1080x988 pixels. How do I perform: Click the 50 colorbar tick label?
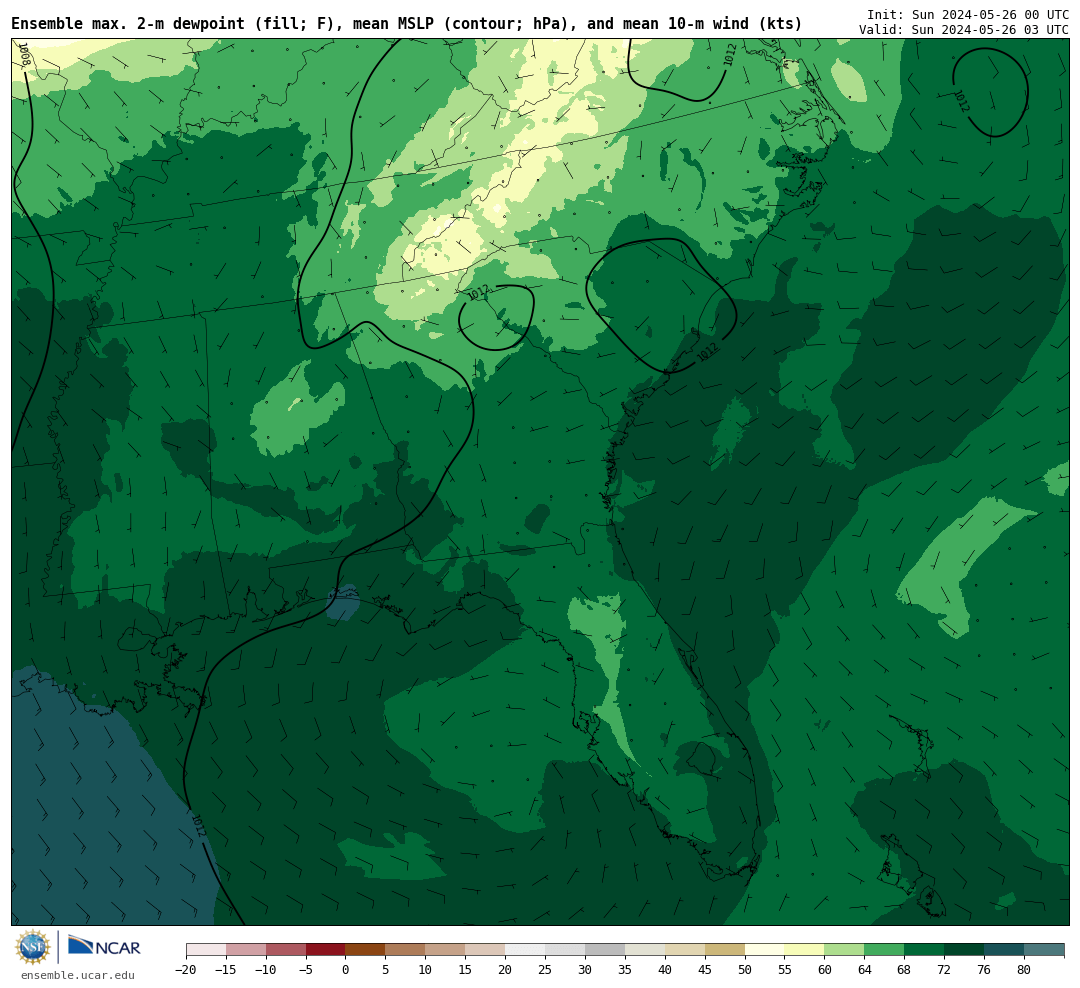click(745, 970)
